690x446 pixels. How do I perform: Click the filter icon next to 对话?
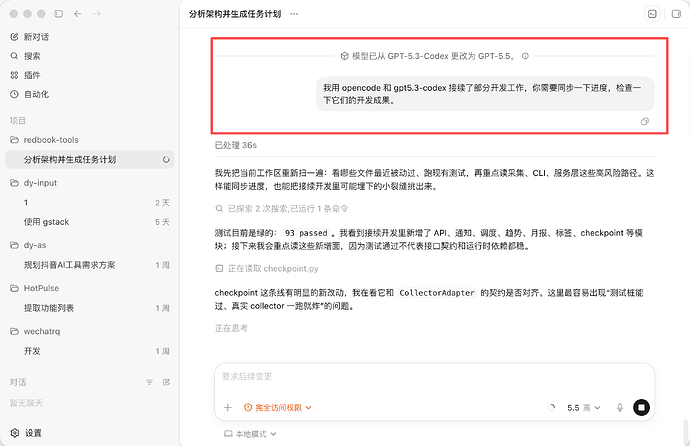pos(150,382)
